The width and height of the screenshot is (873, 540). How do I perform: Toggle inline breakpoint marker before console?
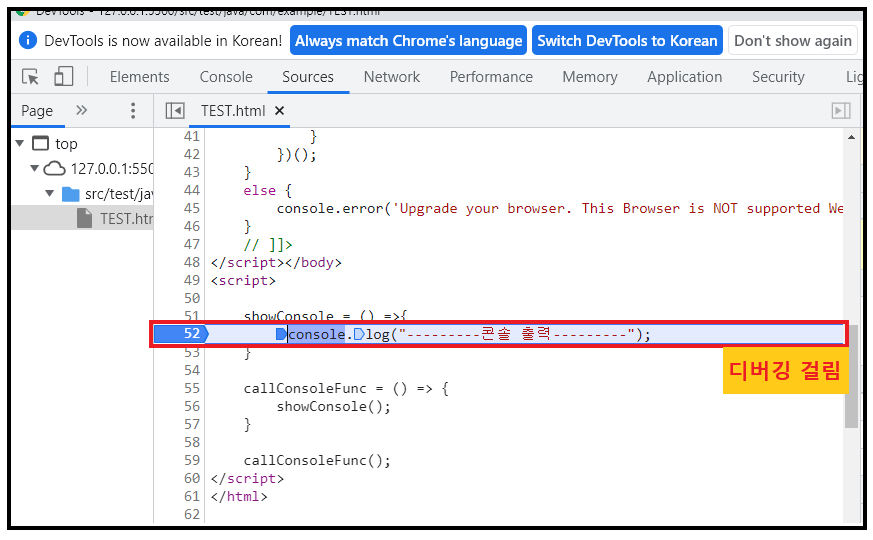pyautogui.click(x=281, y=334)
